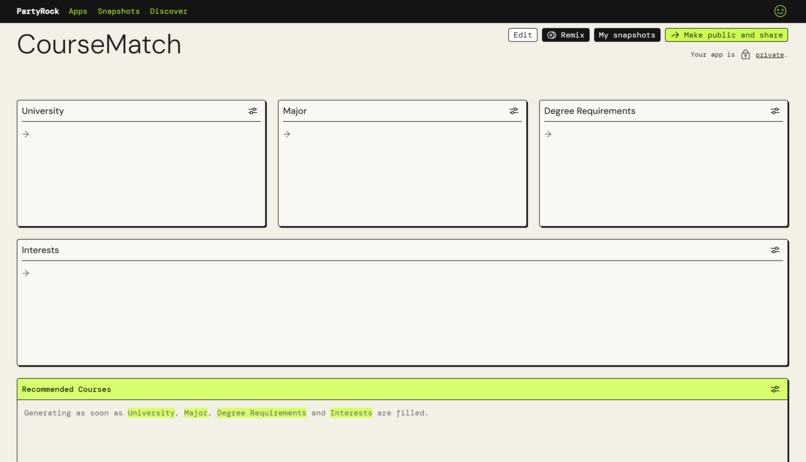Focus the Major input field
This screenshot has height=462, width=806.
coord(402,175)
